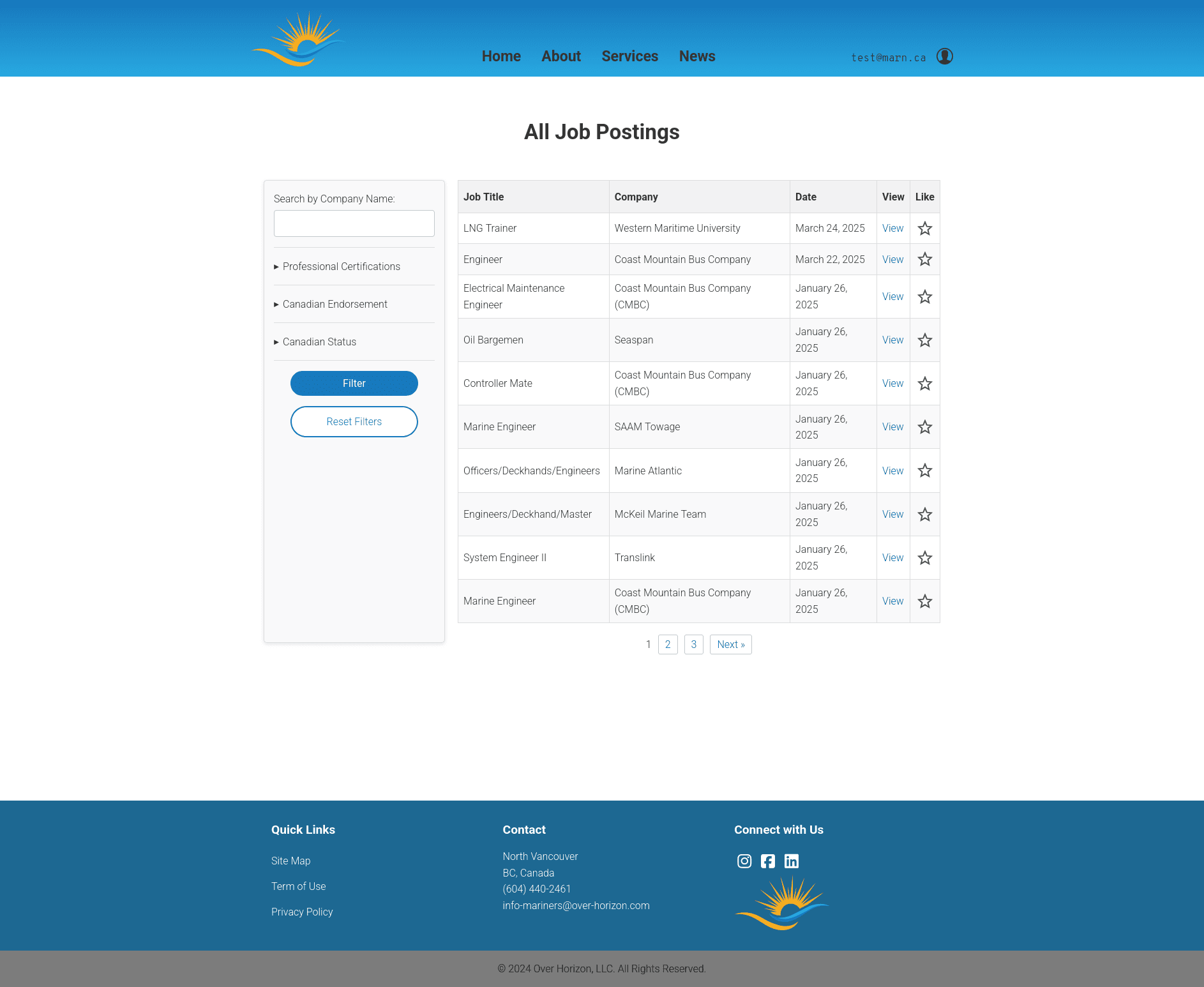Click the (604) 440-2461 phone number

pos(537,889)
